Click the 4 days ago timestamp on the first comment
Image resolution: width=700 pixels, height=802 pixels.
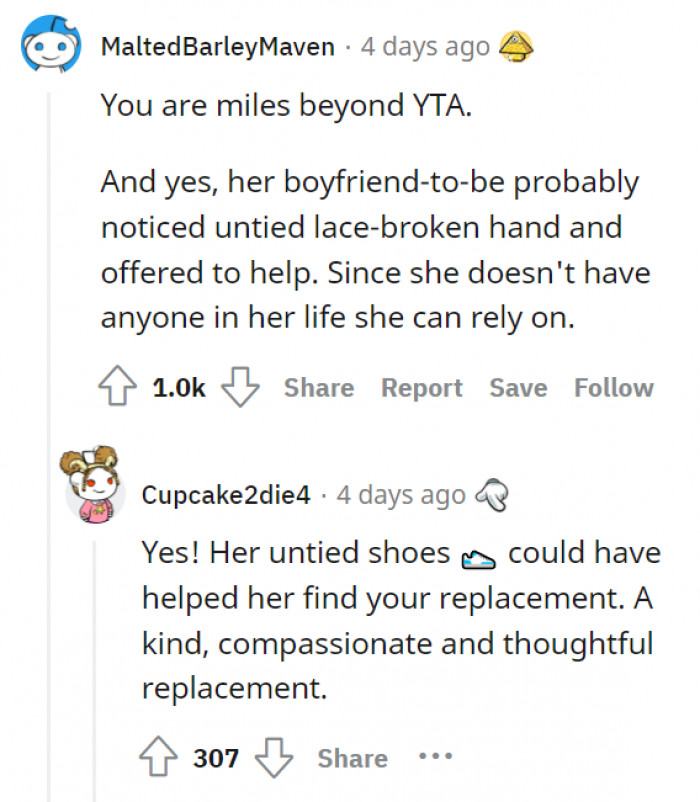[425, 46]
